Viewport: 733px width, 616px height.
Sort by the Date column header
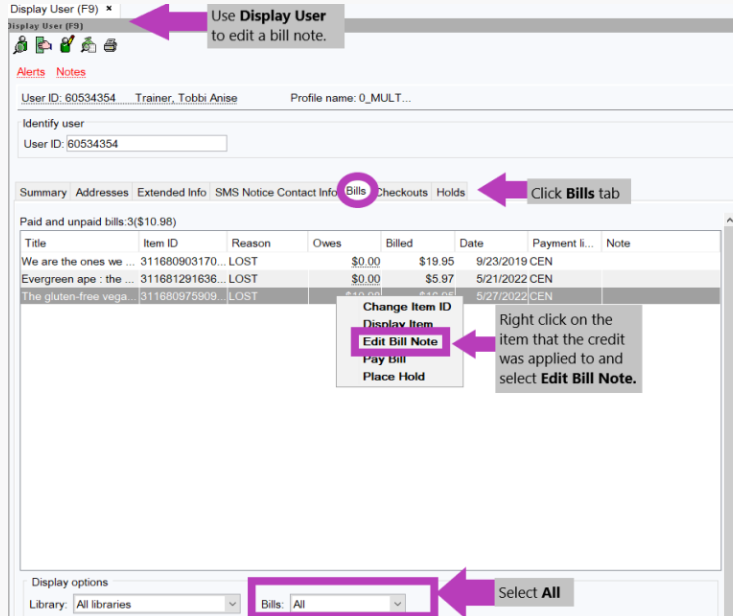click(491, 243)
